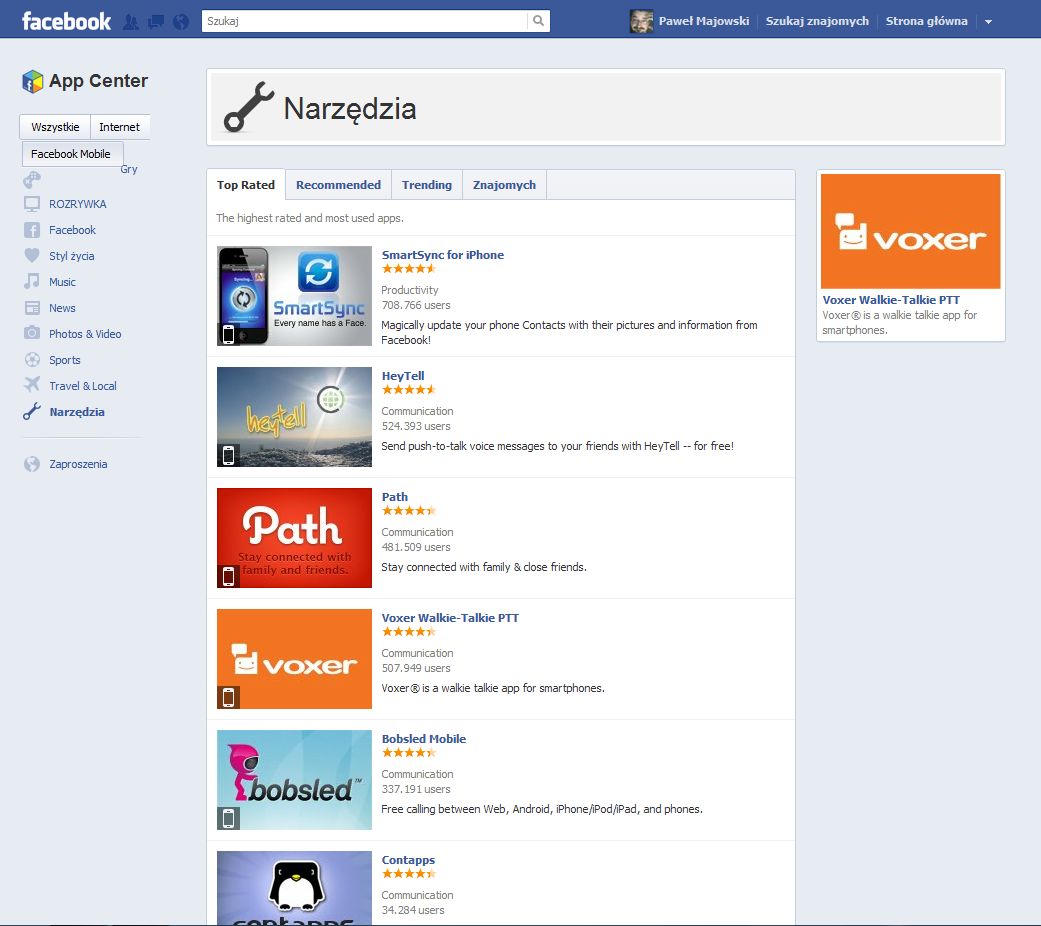Screen dimensions: 1041x926
Task: Open the HeyTell app thumbnail image
Action: pyautogui.click(x=294, y=417)
